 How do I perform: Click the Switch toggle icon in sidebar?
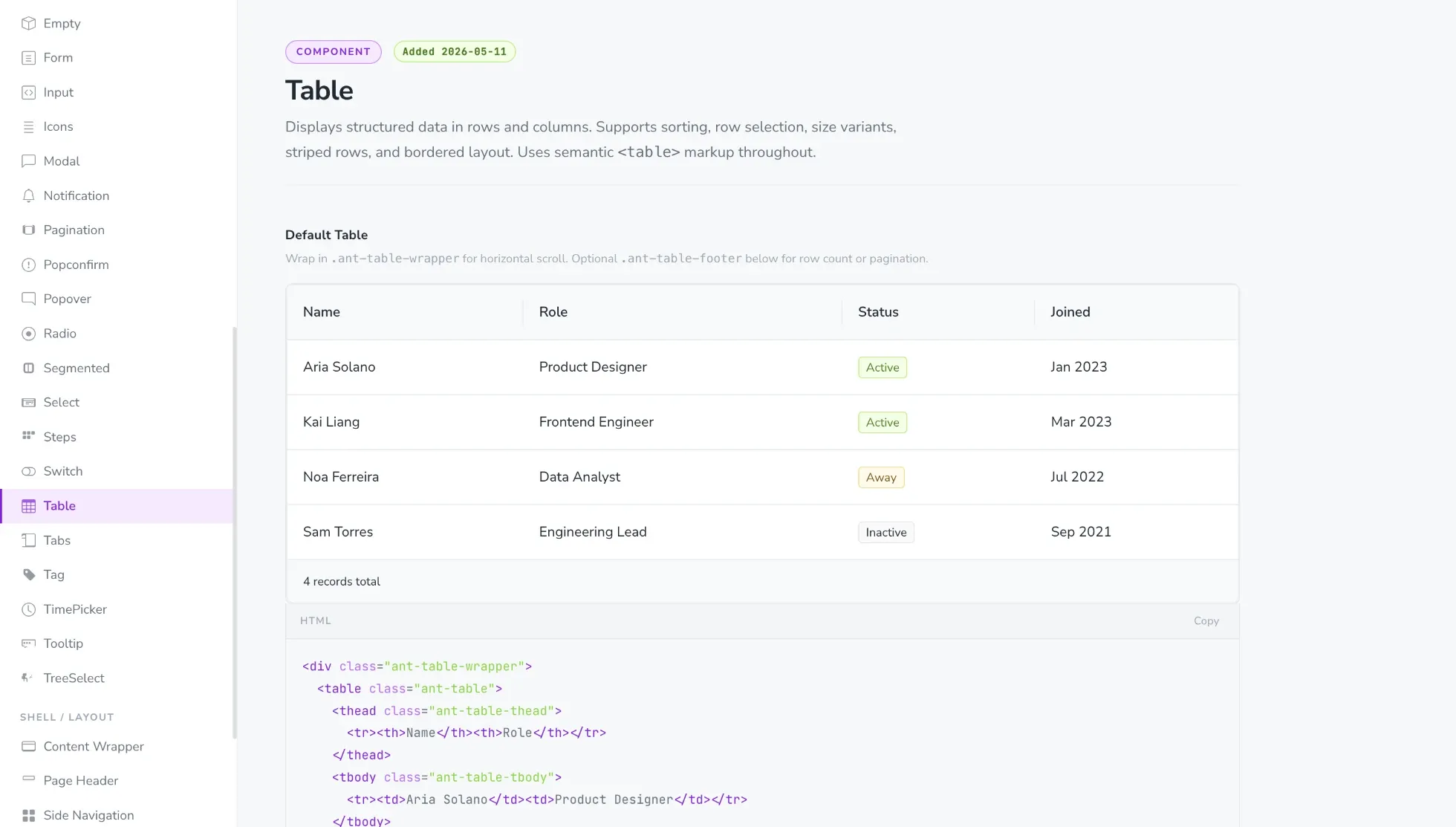click(x=28, y=472)
